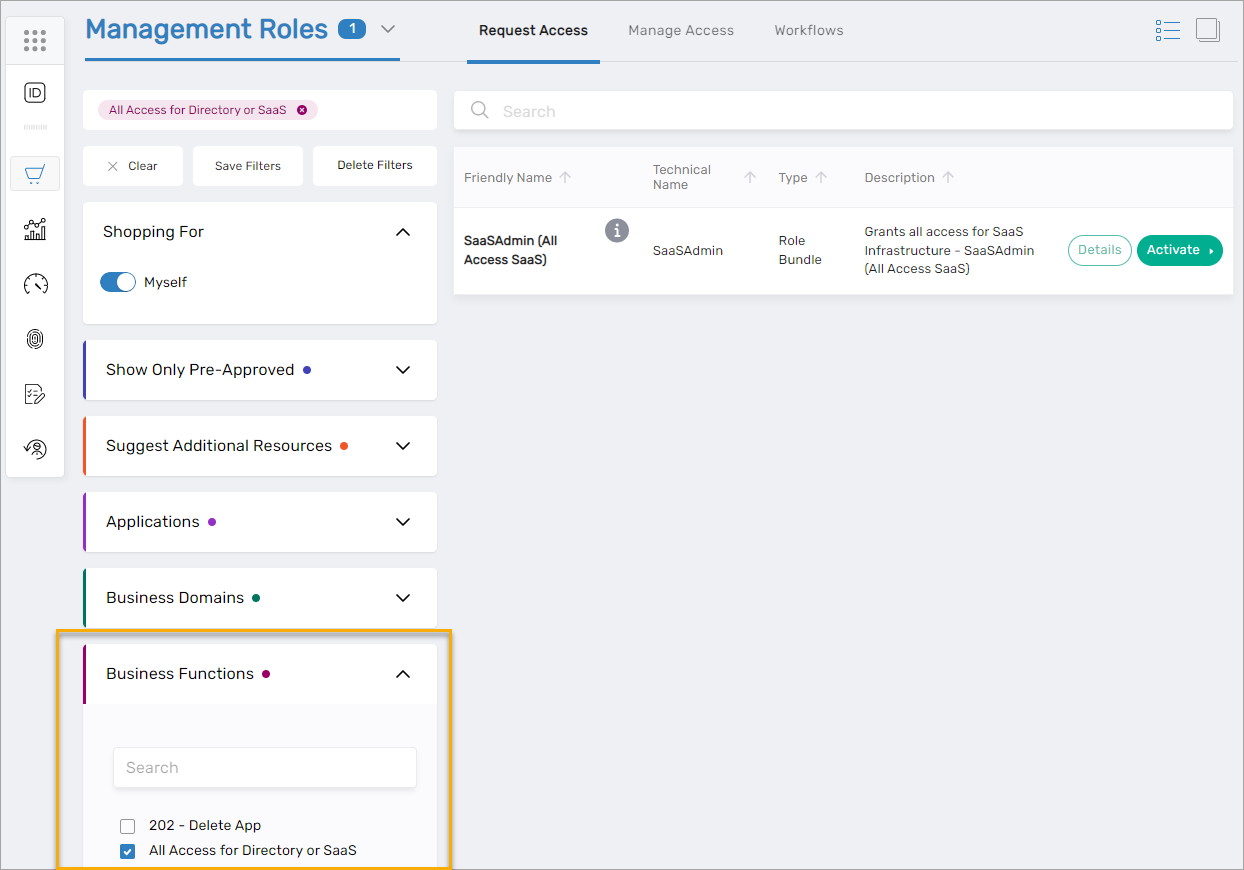Open the checklist edit sidebar icon
The image size is (1244, 870).
click(35, 394)
